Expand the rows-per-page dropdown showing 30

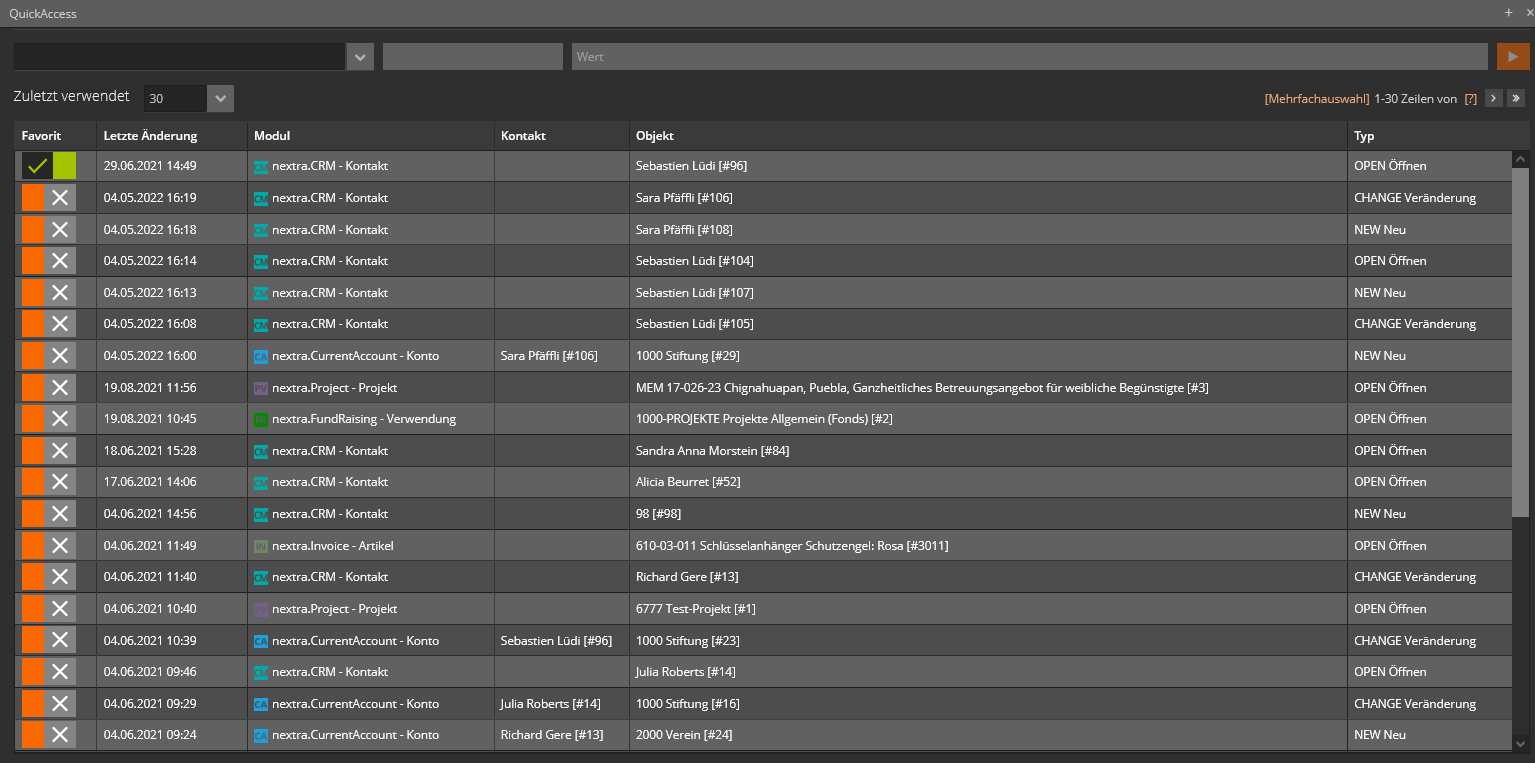click(219, 98)
